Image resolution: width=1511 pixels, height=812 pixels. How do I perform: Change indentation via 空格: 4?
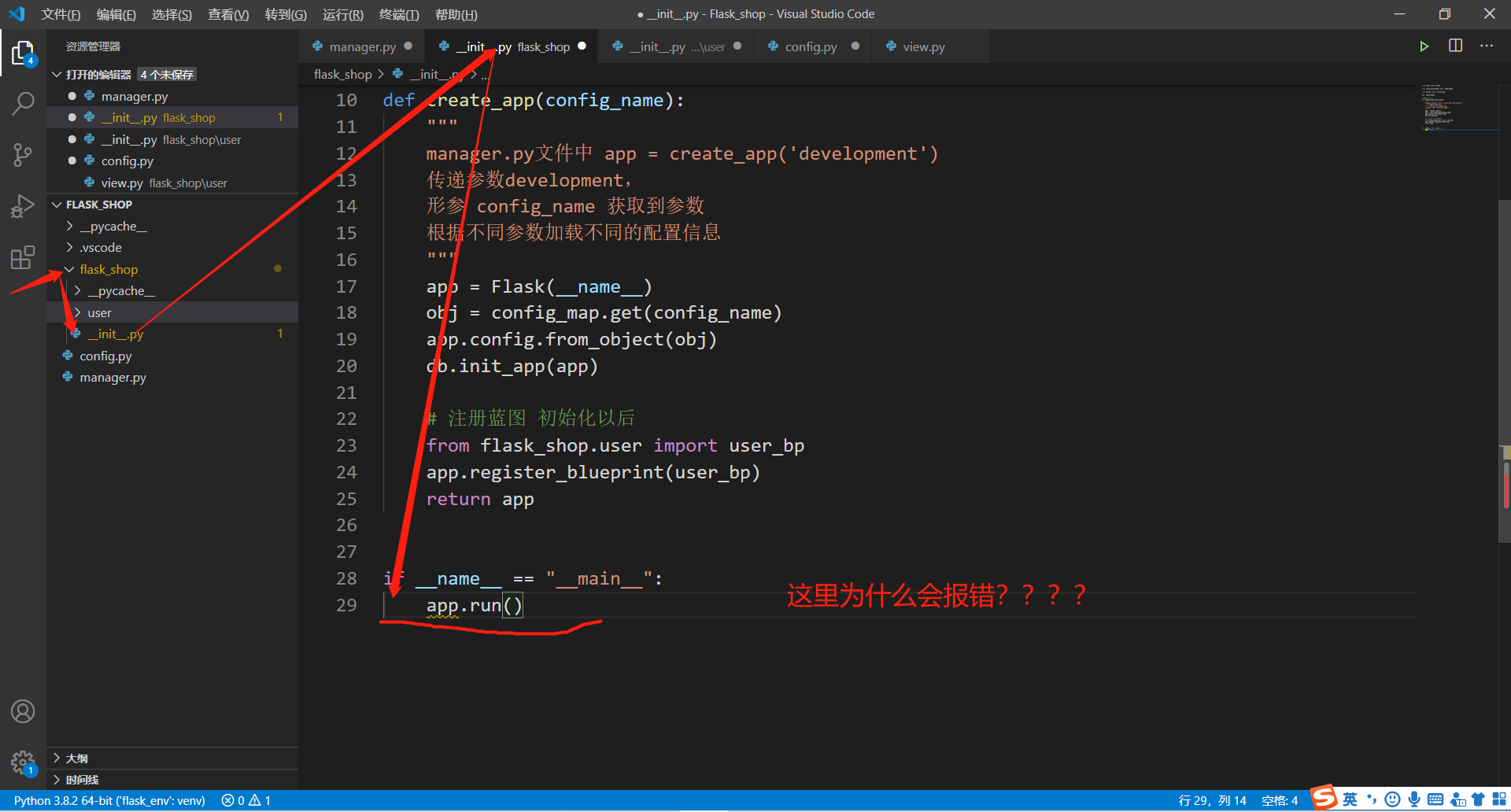click(x=1280, y=800)
